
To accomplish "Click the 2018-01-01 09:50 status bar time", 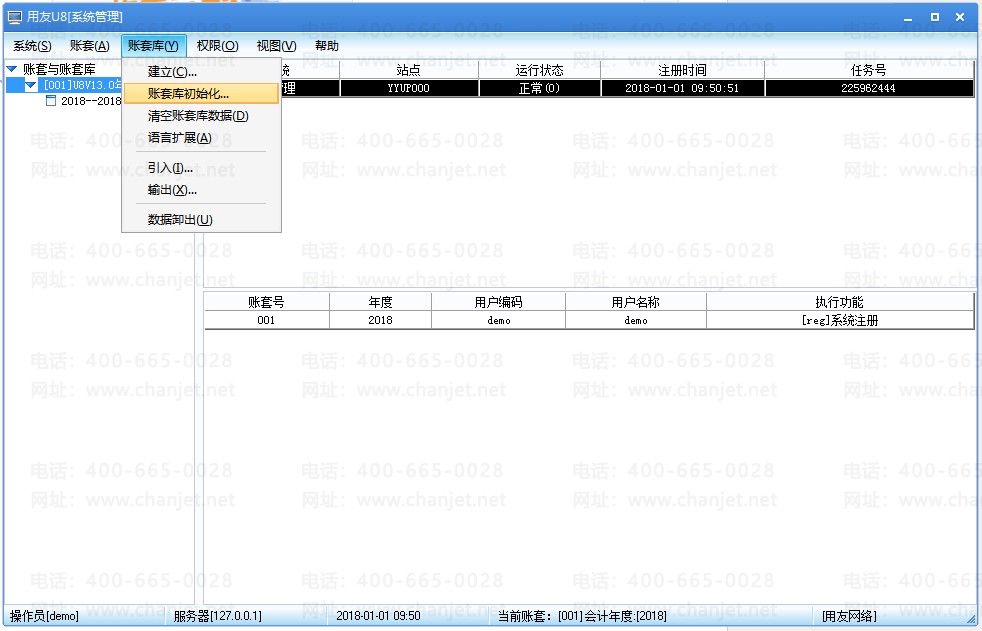I will click(x=378, y=616).
